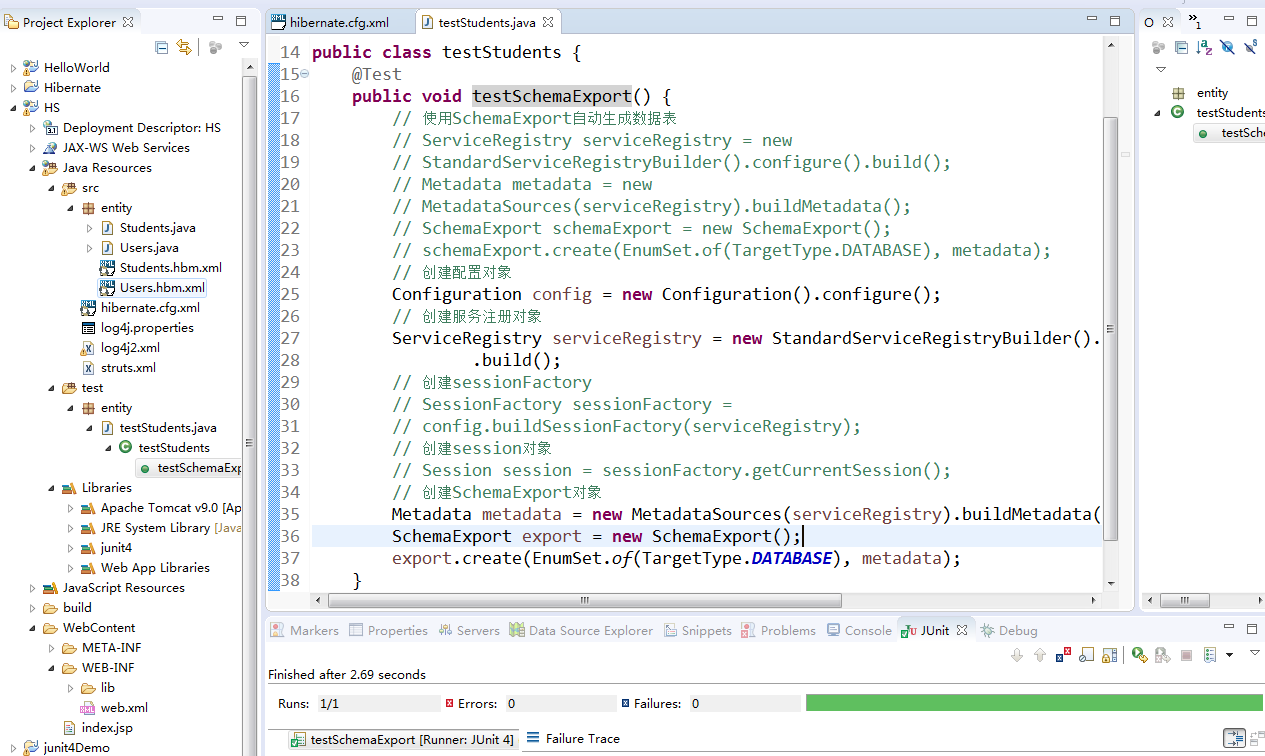
Task: Expand the HelloWorld project
Action: (14, 68)
